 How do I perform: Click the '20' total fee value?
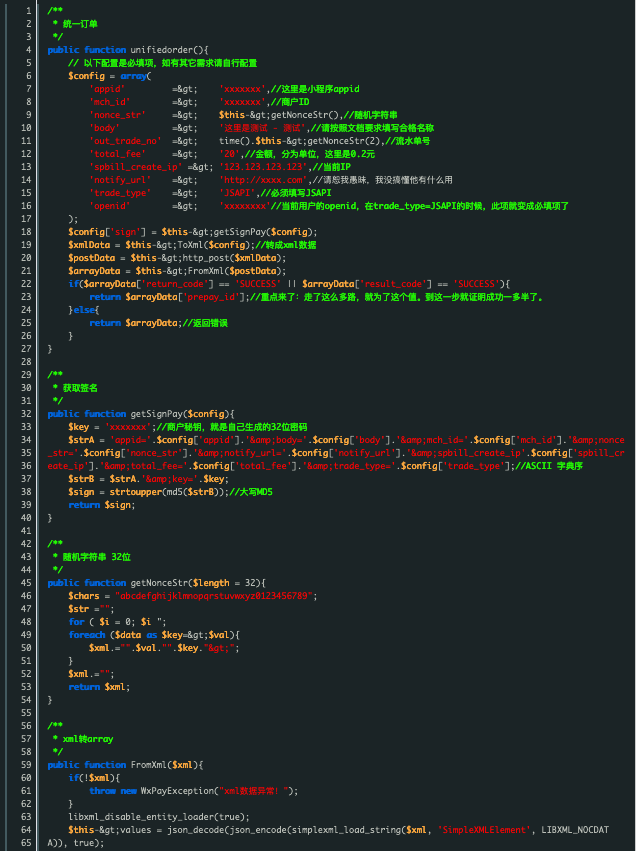click(x=229, y=154)
